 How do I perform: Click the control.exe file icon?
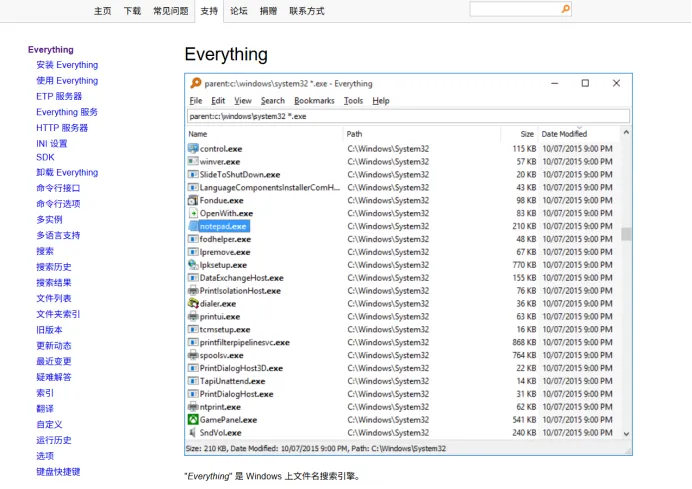tap(193, 149)
